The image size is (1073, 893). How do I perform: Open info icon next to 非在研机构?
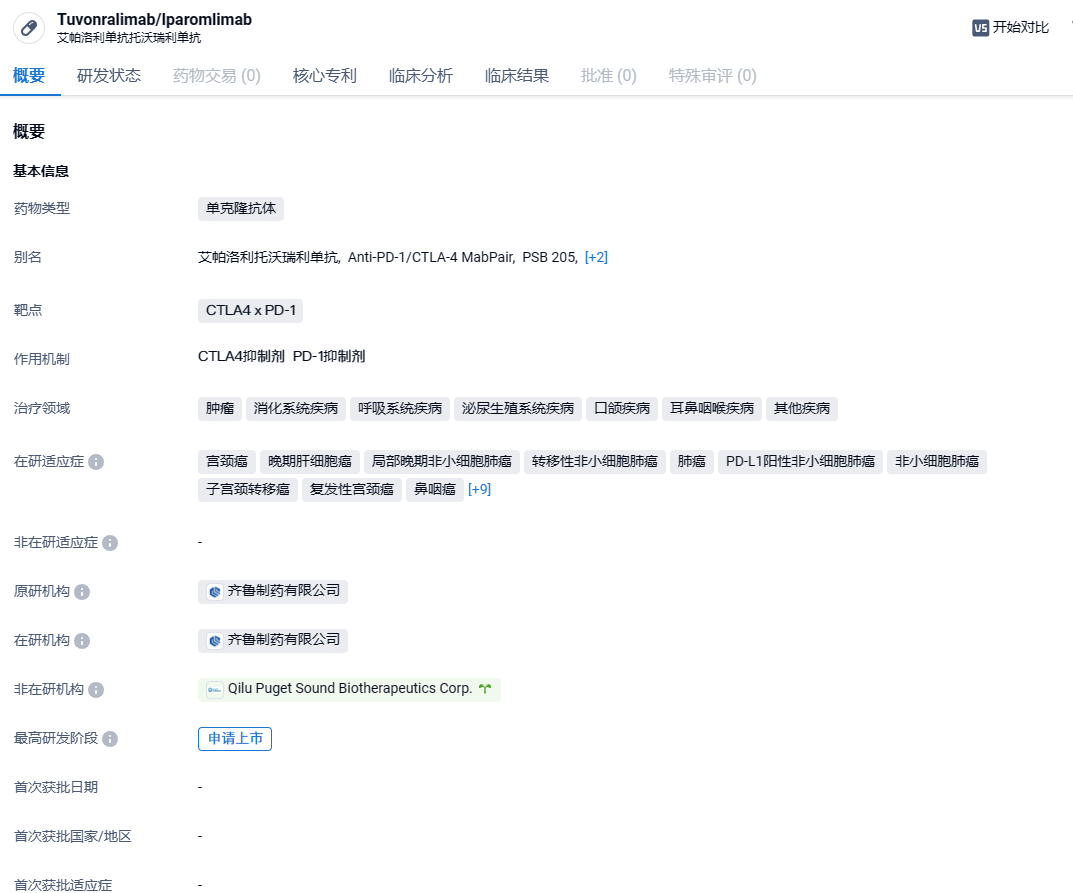coord(96,690)
